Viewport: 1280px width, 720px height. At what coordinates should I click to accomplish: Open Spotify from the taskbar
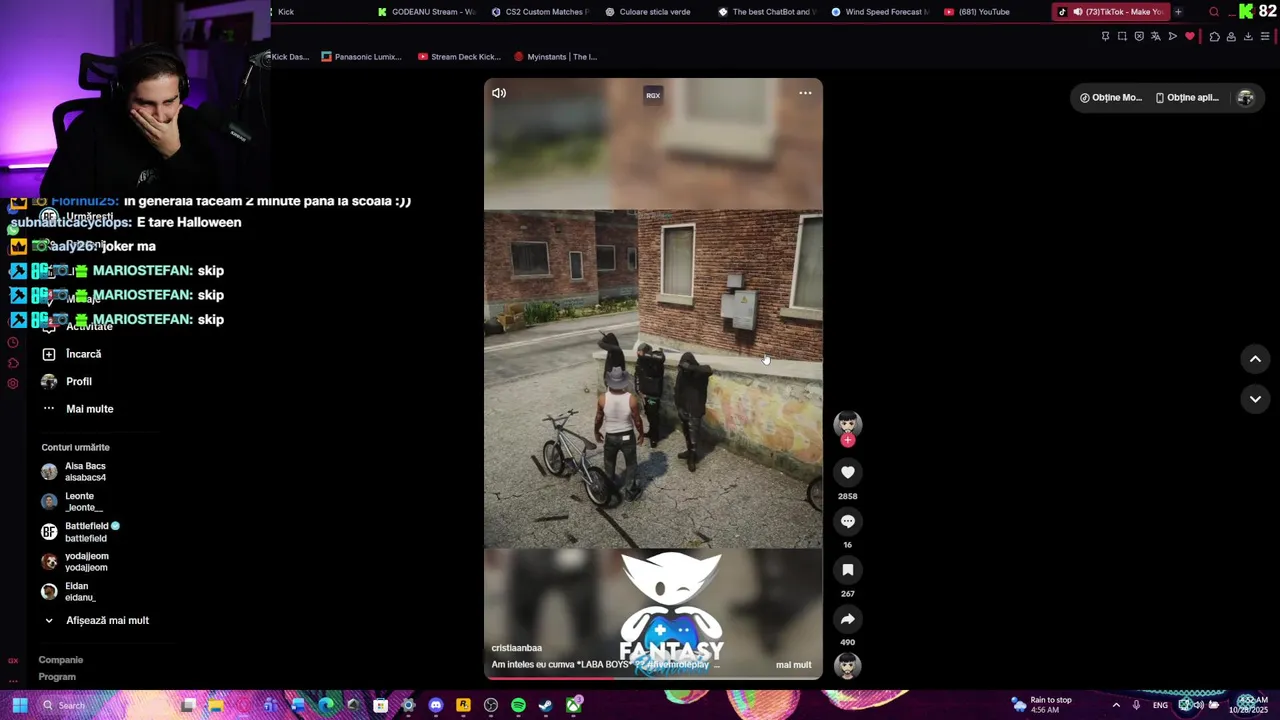[518, 705]
